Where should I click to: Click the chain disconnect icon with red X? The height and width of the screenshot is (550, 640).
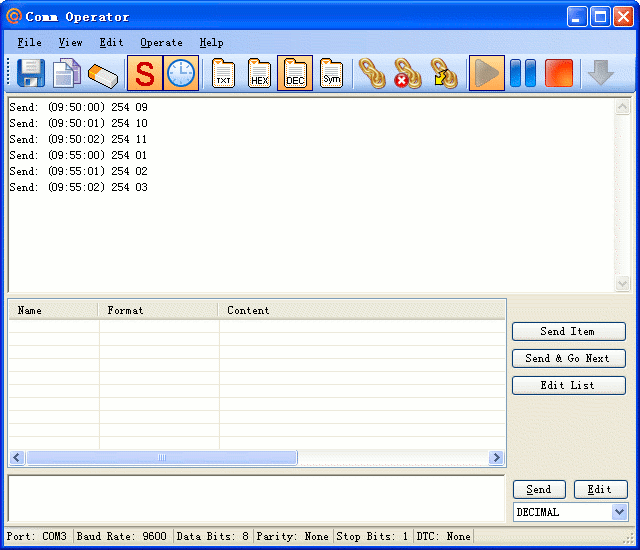(x=408, y=73)
